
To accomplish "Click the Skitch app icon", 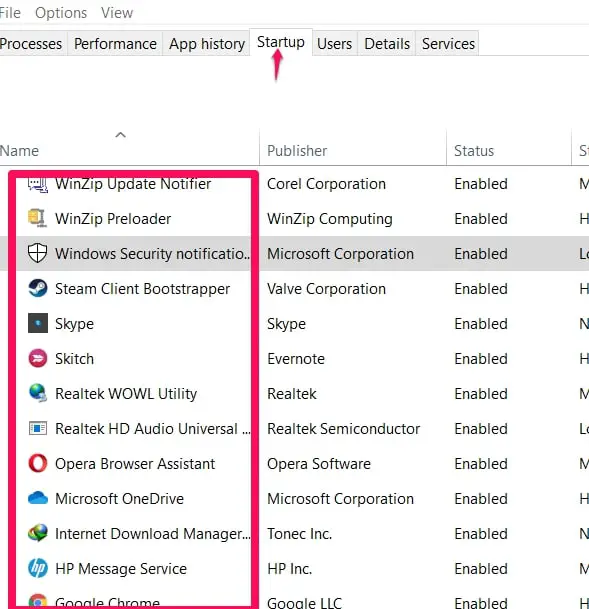I will [38, 358].
